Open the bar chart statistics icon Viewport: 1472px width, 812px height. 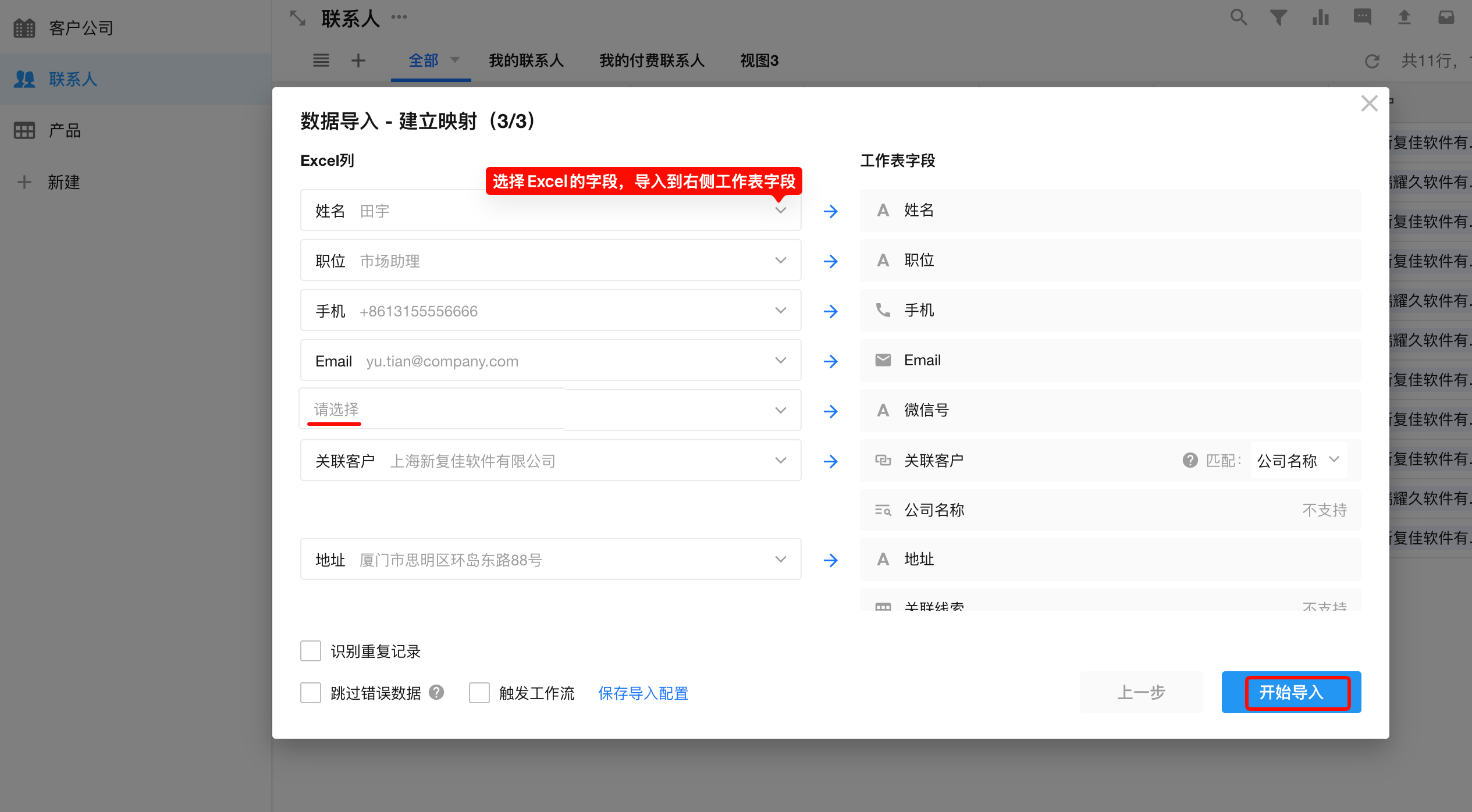(x=1321, y=17)
